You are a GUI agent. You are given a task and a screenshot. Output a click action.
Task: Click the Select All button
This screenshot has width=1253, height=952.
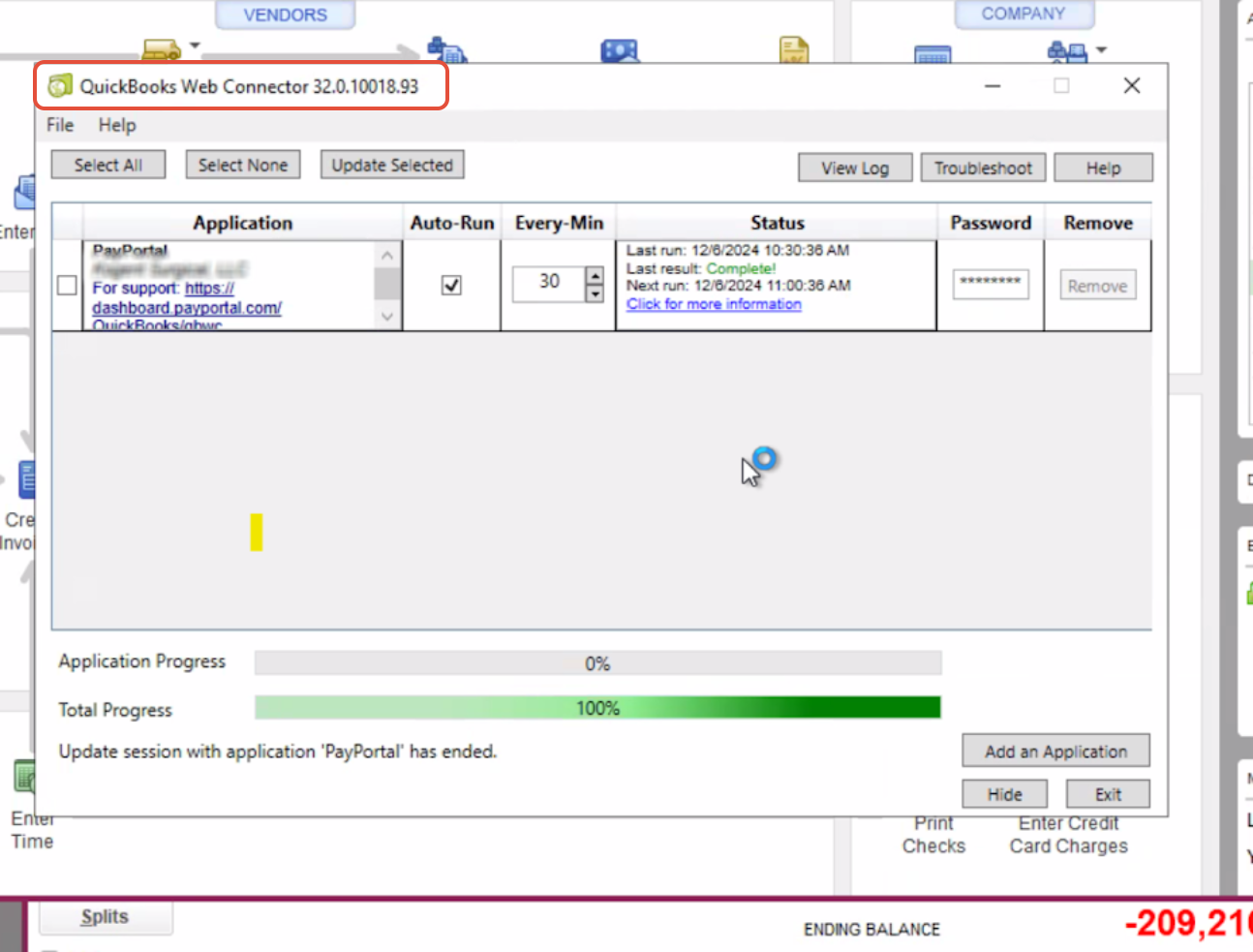pyautogui.click(x=108, y=165)
